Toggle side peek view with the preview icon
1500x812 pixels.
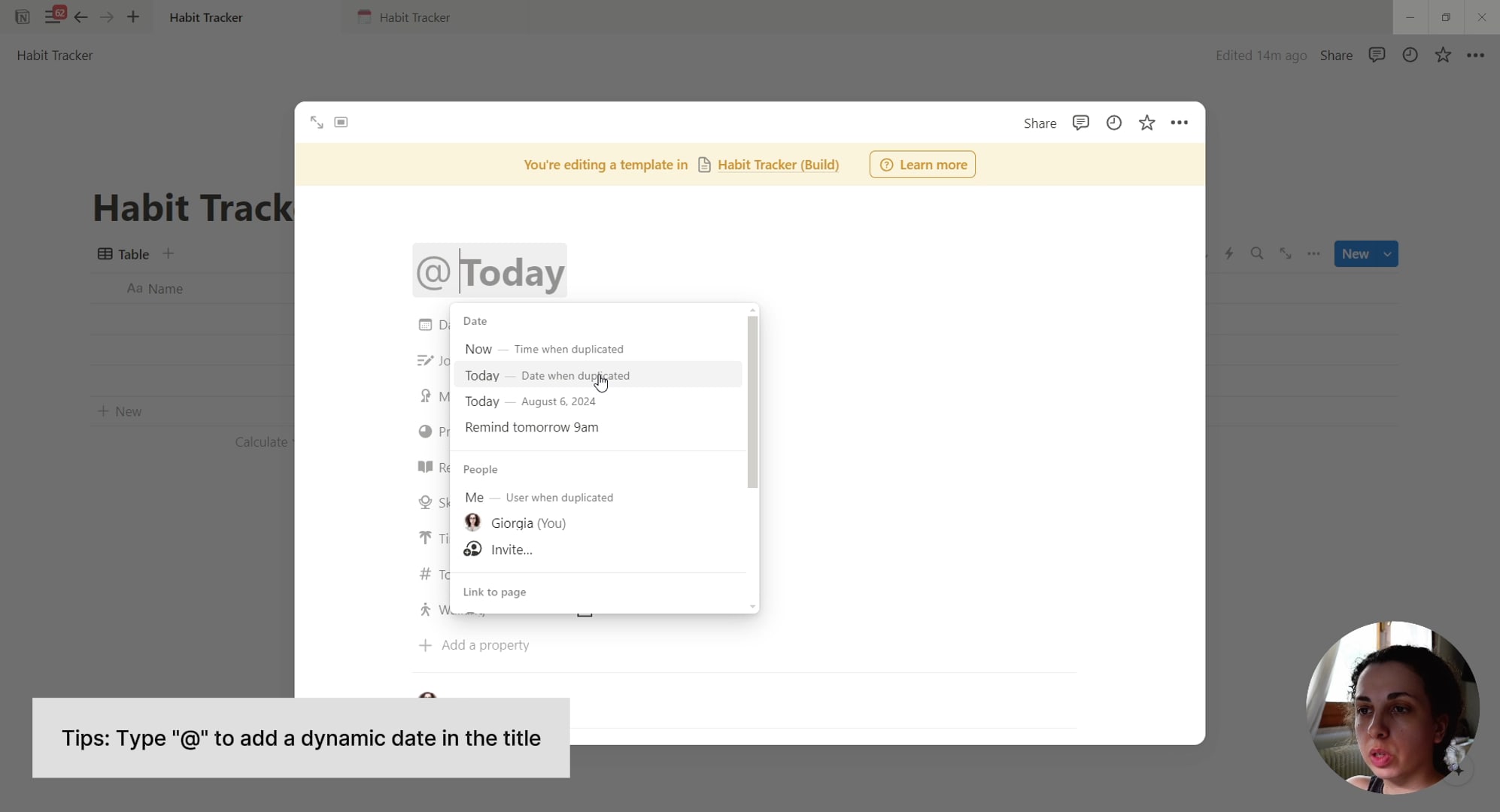tap(341, 122)
